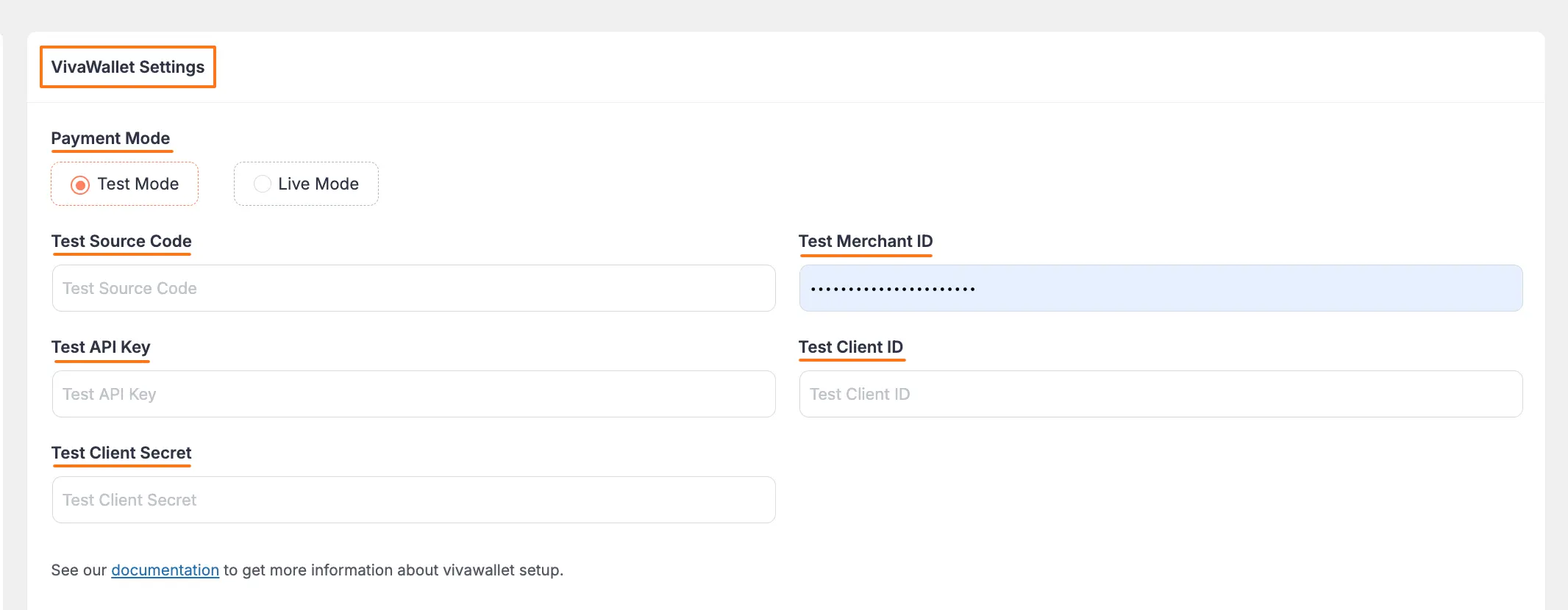Click the Payment Mode section label
The height and width of the screenshot is (610, 1568).
[110, 138]
